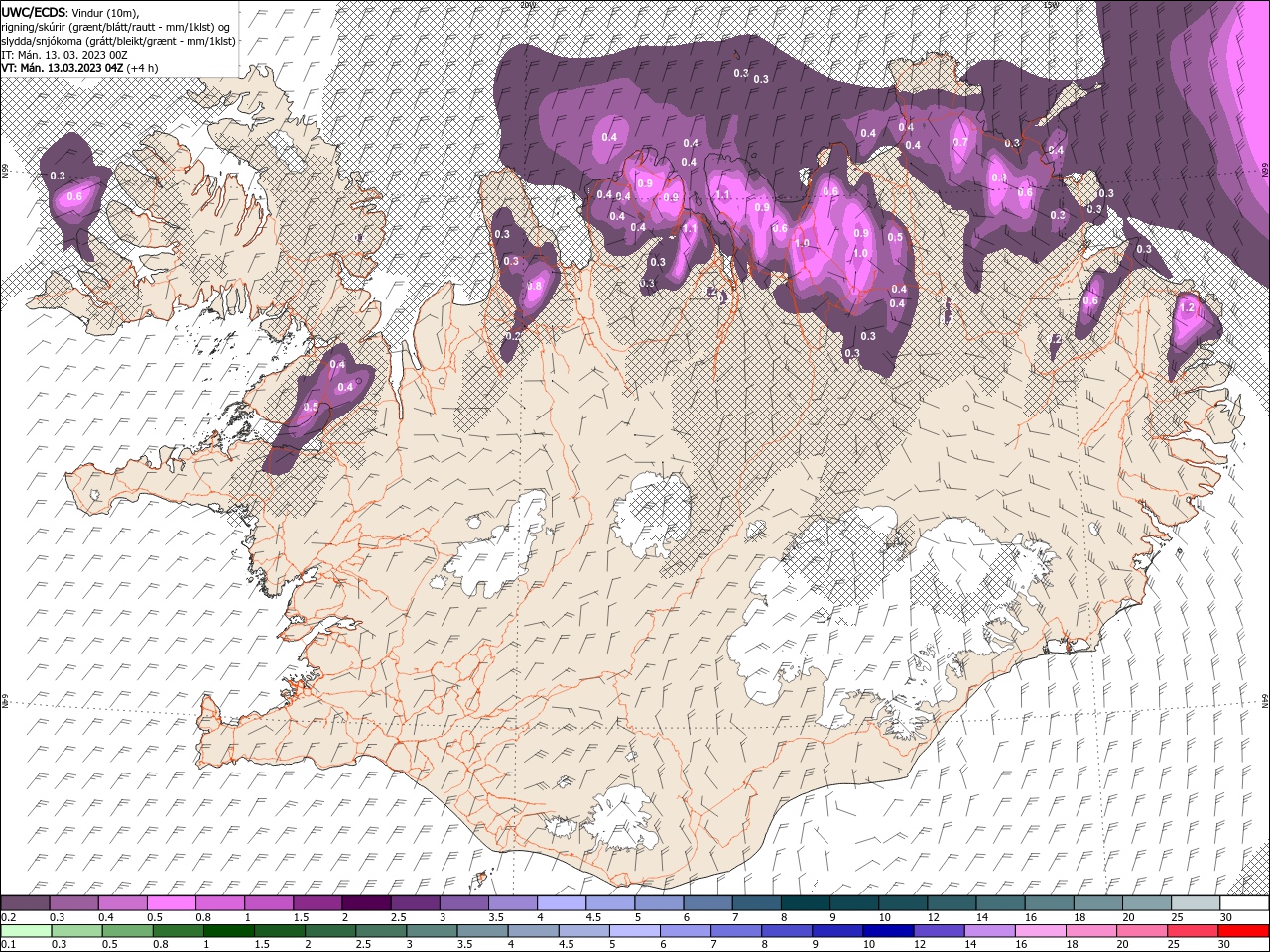Viewport: 1270px width, 952px height.
Task: Pick the dark teal top-scale swatch 8 to 9
Action: [806, 902]
